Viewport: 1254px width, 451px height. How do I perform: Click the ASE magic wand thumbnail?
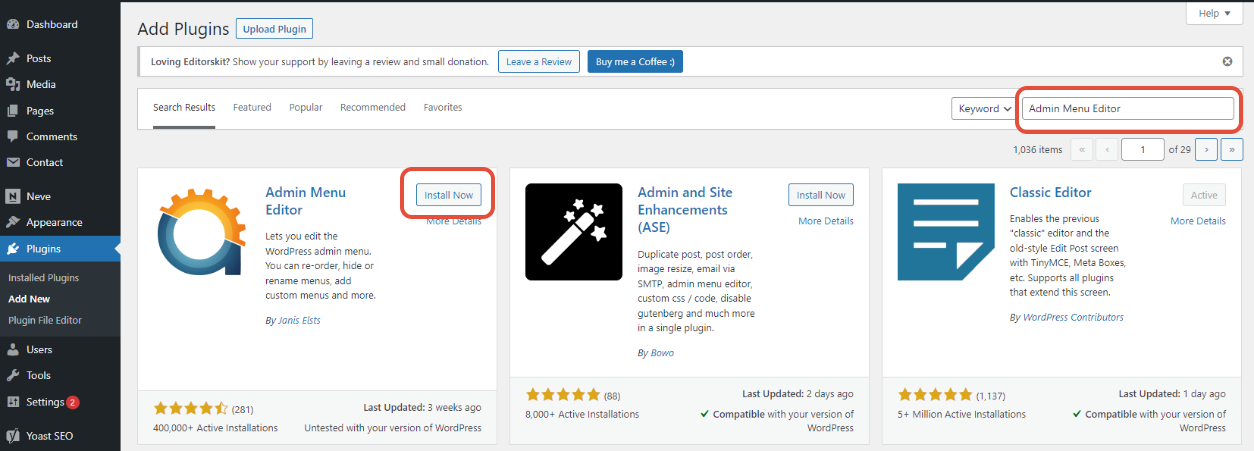click(x=573, y=232)
